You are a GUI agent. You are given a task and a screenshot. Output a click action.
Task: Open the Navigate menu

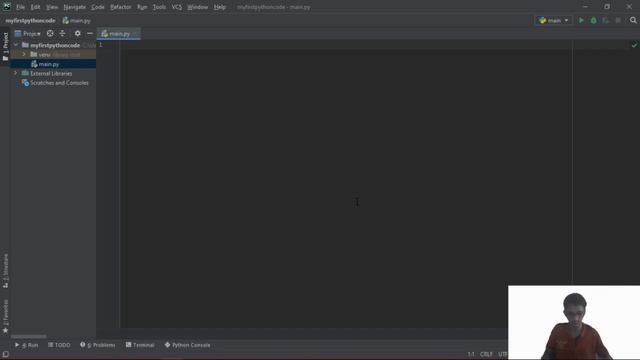point(75,7)
